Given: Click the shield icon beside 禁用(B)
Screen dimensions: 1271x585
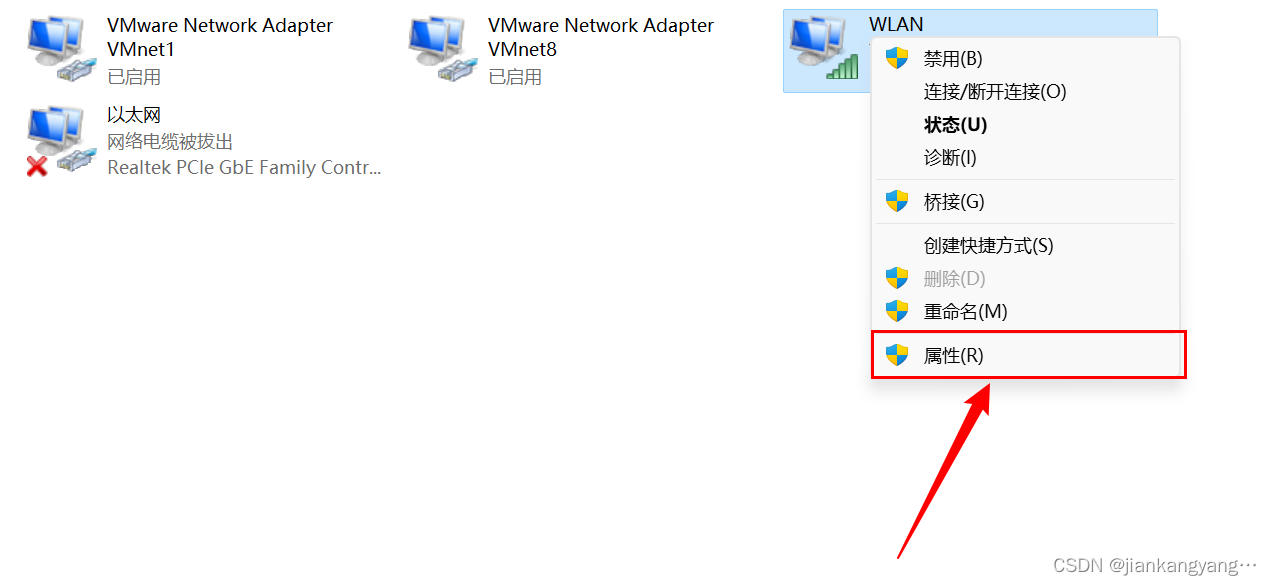Looking at the screenshot, I should tap(897, 58).
